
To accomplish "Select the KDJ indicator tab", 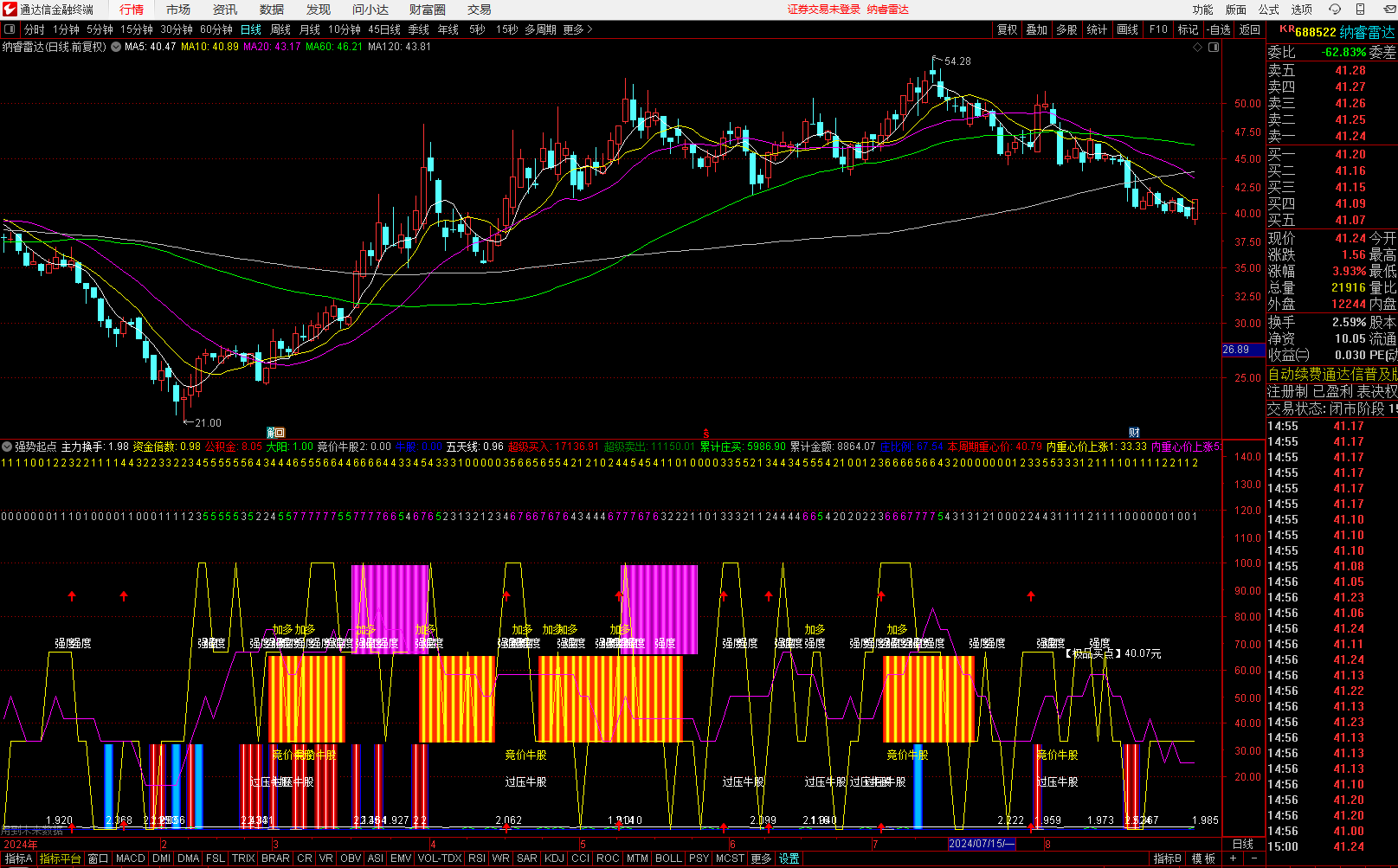I will click(x=554, y=858).
